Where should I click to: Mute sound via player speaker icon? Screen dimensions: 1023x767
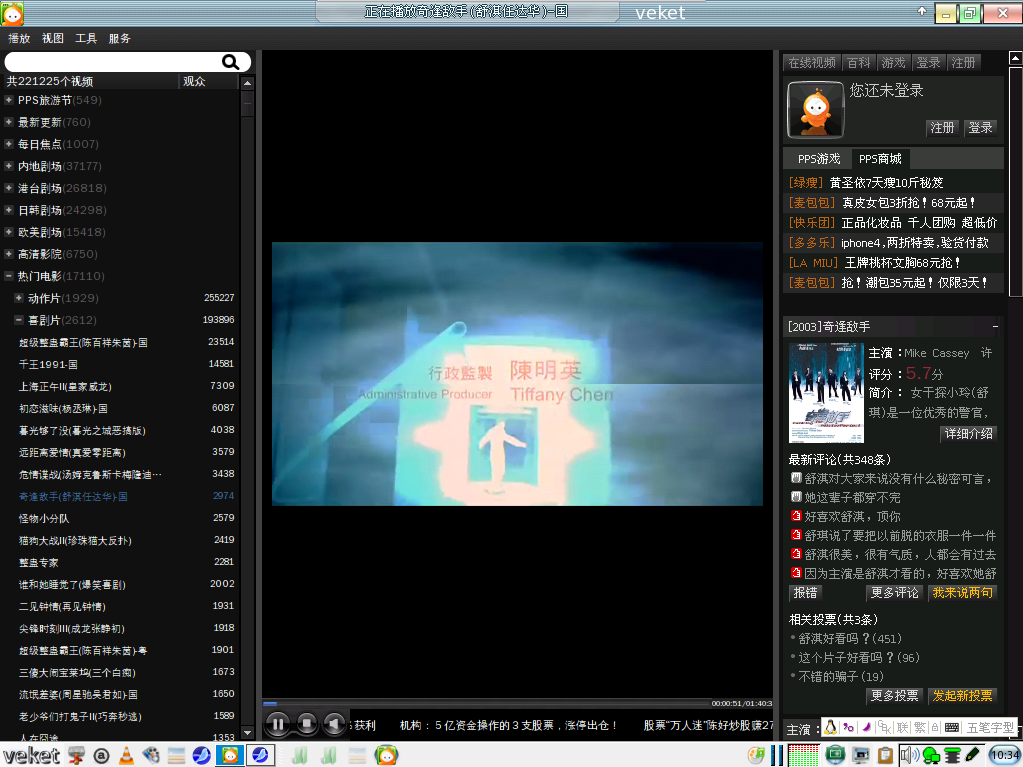pyautogui.click(x=334, y=723)
